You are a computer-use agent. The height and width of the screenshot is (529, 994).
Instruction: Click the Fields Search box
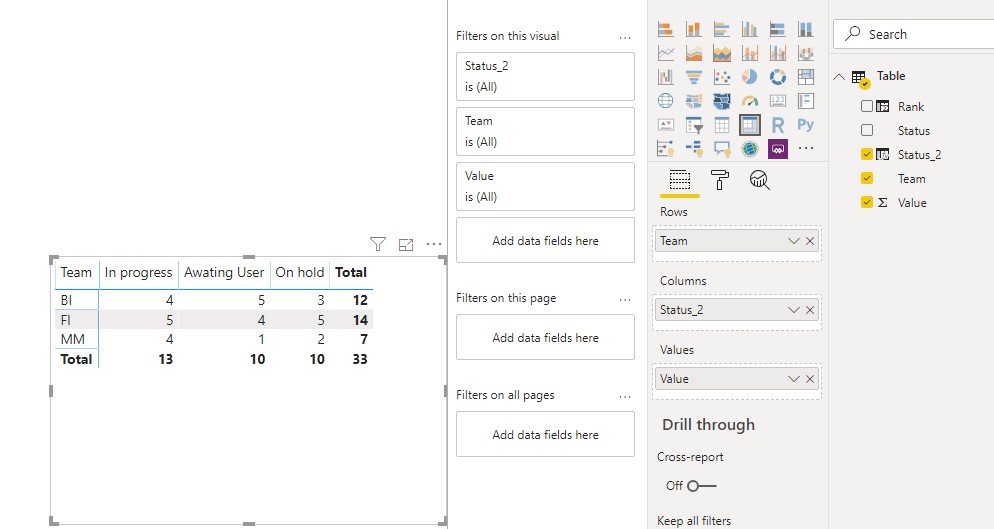913,34
